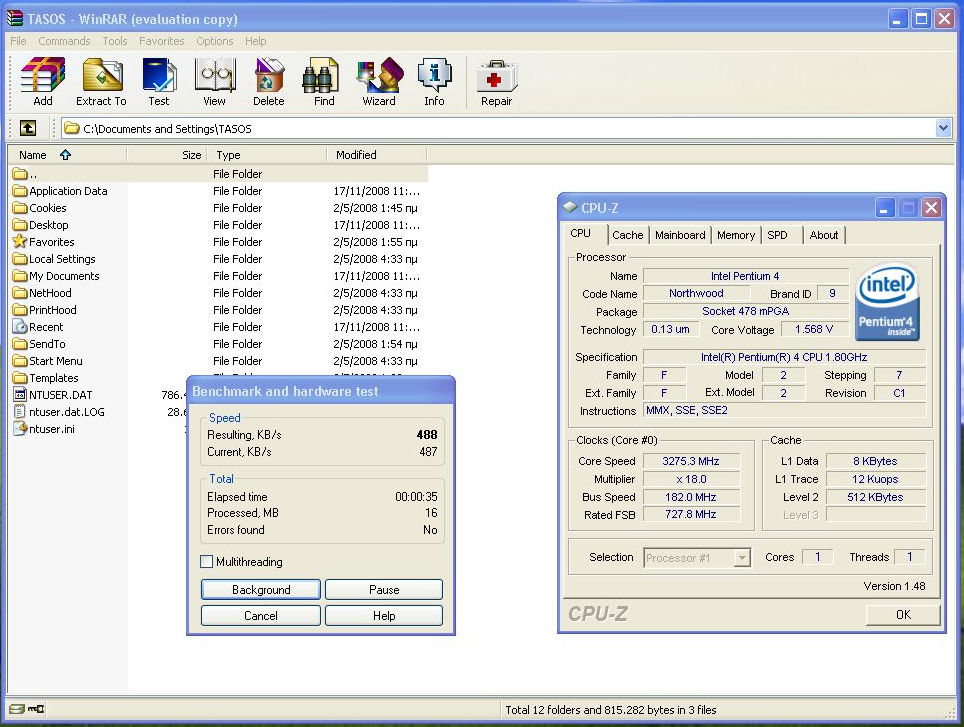Select the ntuser.ini file icon
This screenshot has width=964, height=727.
click(20, 428)
